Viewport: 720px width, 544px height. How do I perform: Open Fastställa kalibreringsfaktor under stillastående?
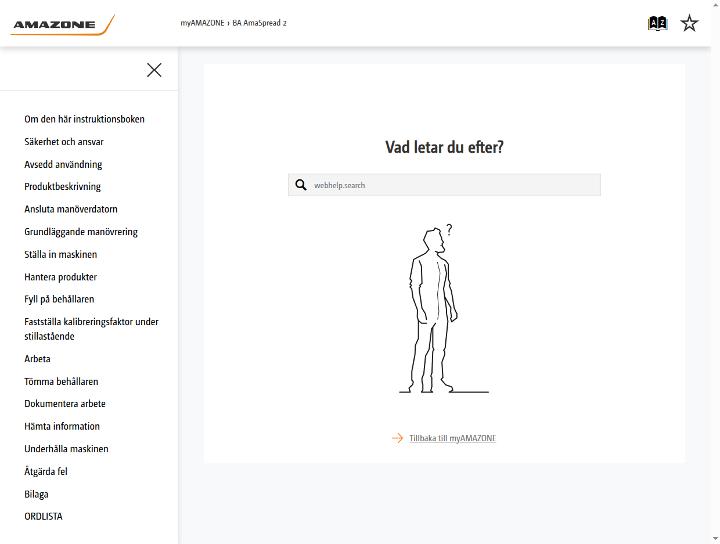(91, 329)
